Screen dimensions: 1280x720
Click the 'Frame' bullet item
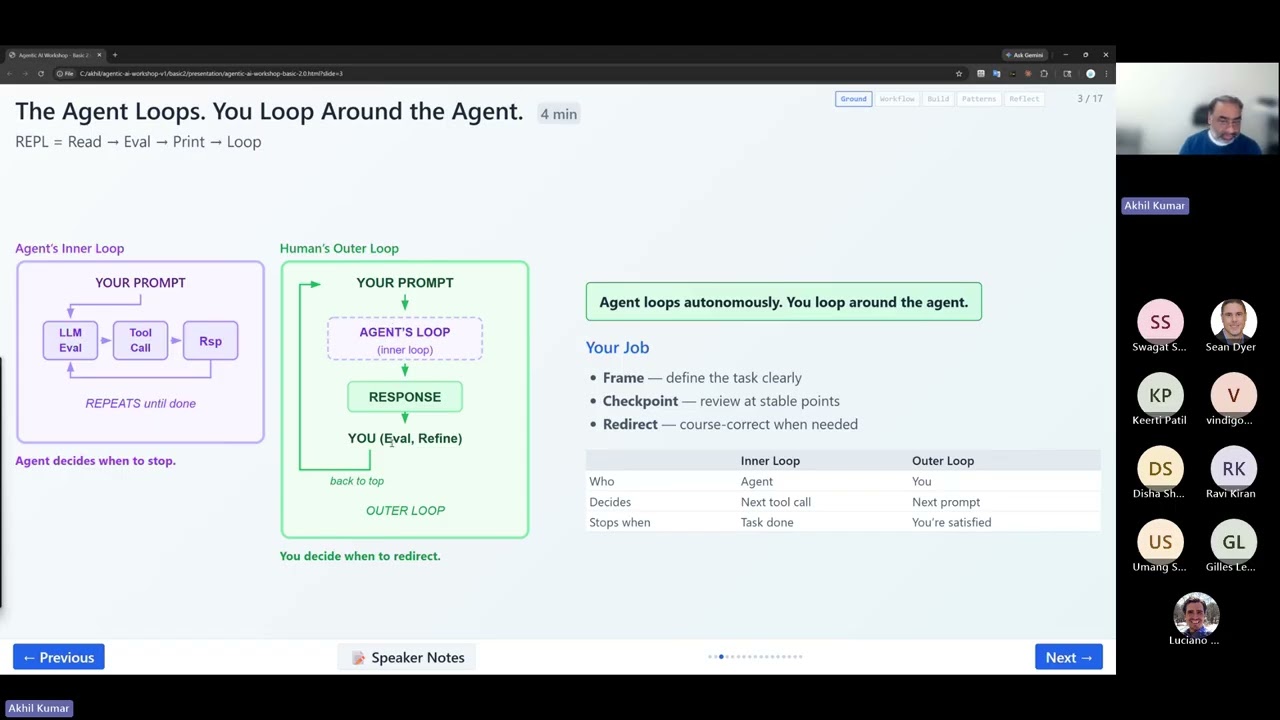[x=702, y=378]
